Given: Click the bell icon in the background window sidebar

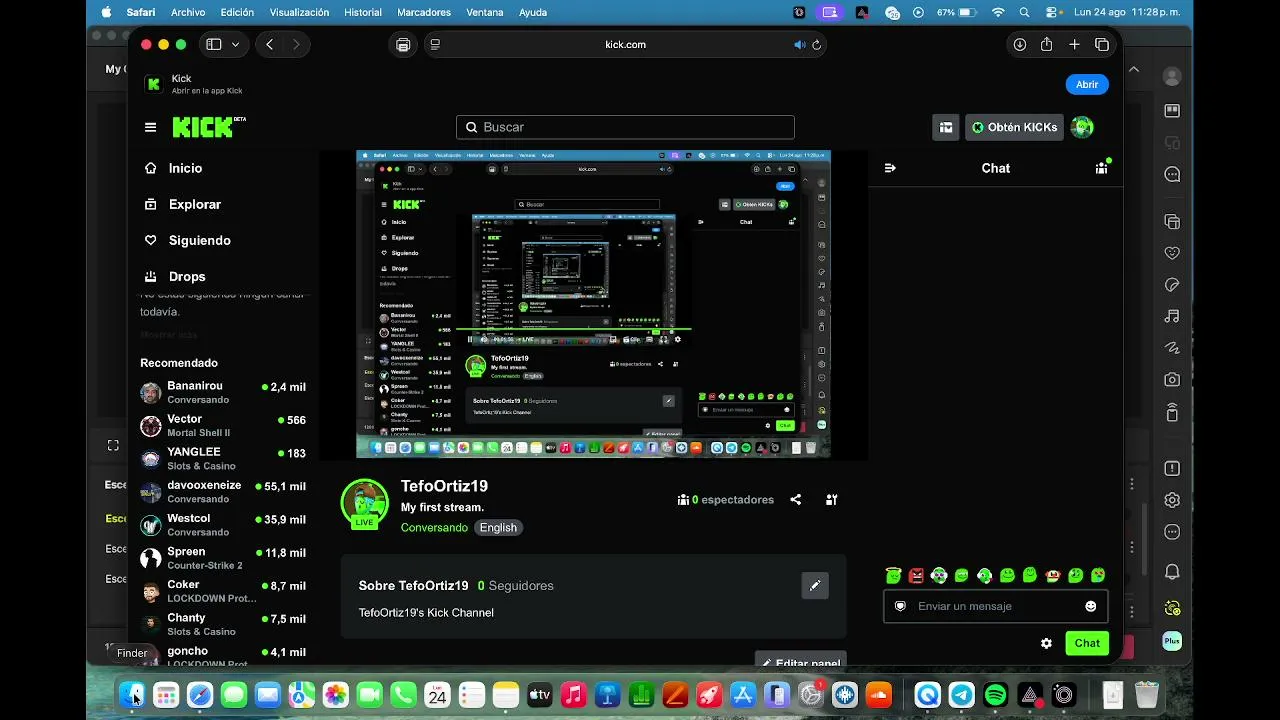Looking at the screenshot, I should [1172, 572].
